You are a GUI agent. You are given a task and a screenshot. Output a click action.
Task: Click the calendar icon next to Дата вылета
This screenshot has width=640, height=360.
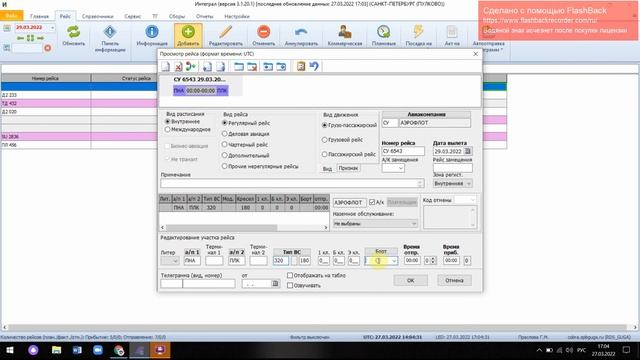468,151
